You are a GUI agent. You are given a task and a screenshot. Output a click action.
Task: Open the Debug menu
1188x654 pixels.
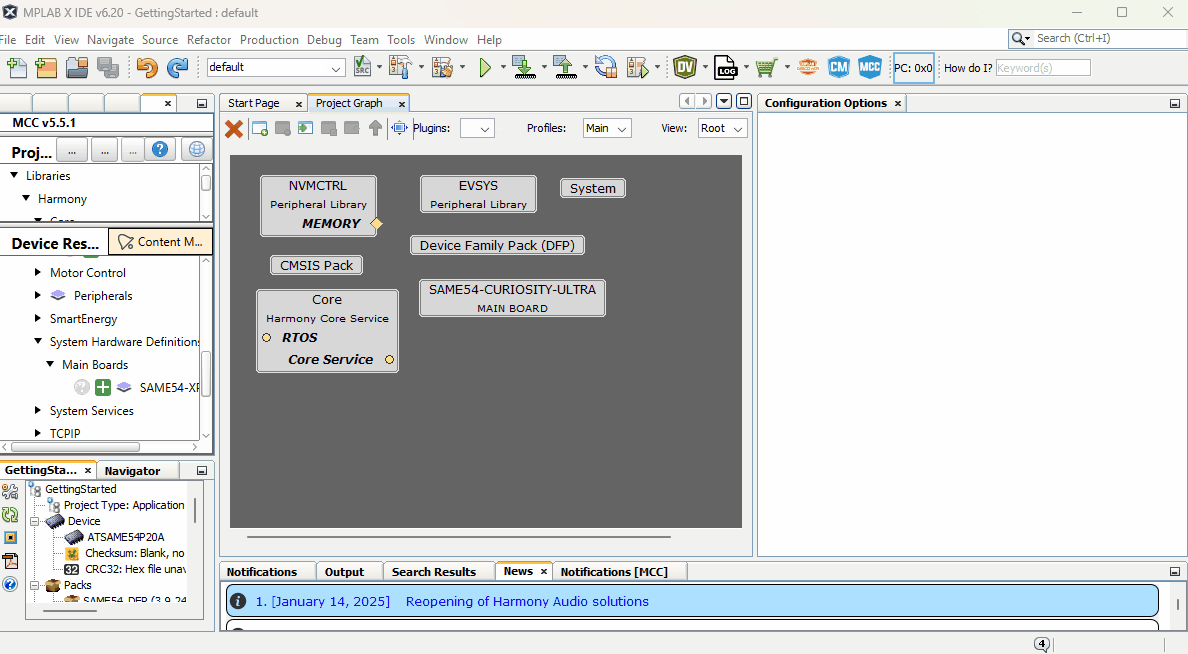click(324, 39)
